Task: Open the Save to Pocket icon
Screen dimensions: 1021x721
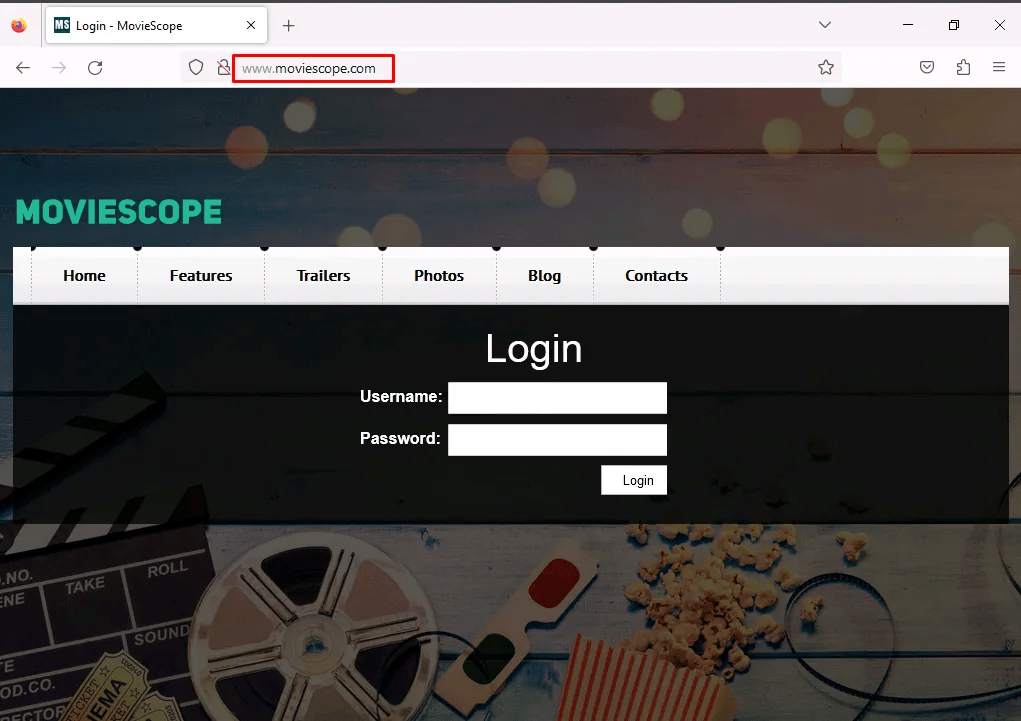Action: pyautogui.click(x=927, y=68)
